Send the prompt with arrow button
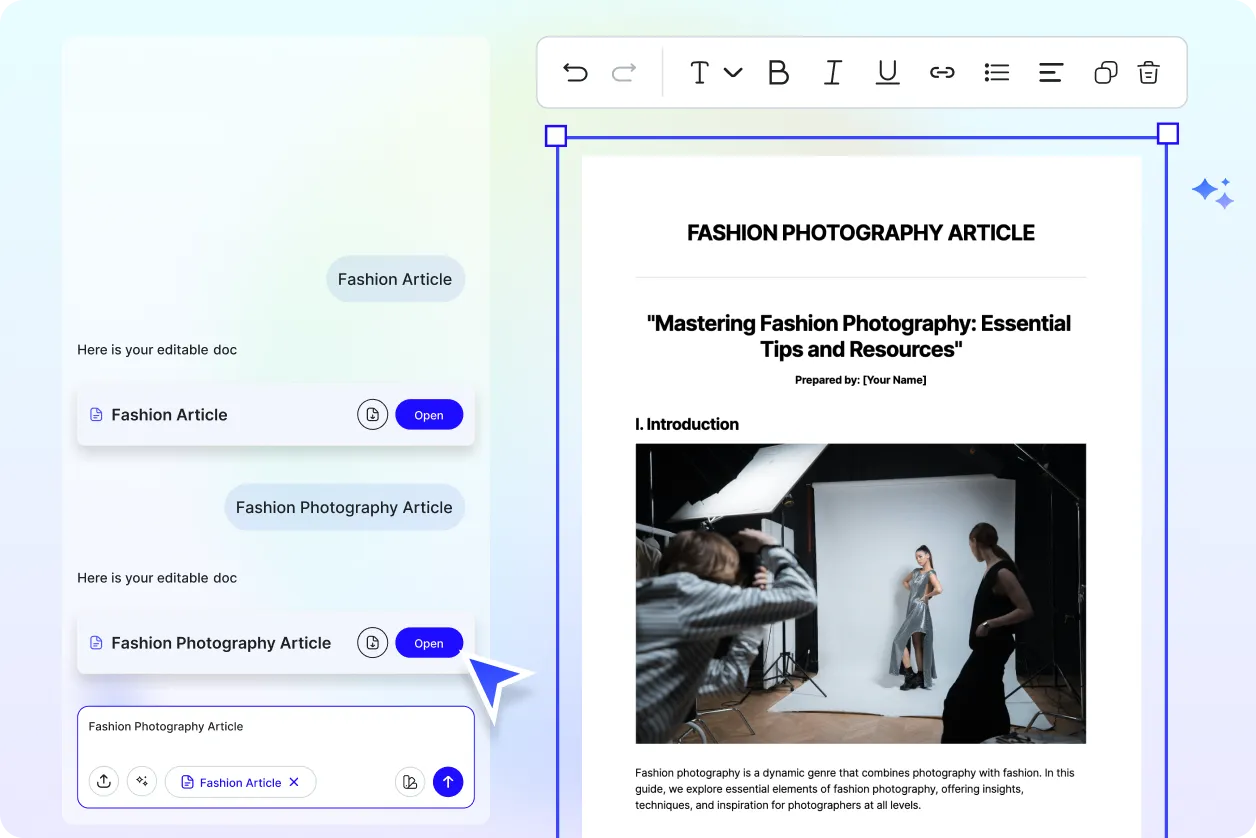 448,782
